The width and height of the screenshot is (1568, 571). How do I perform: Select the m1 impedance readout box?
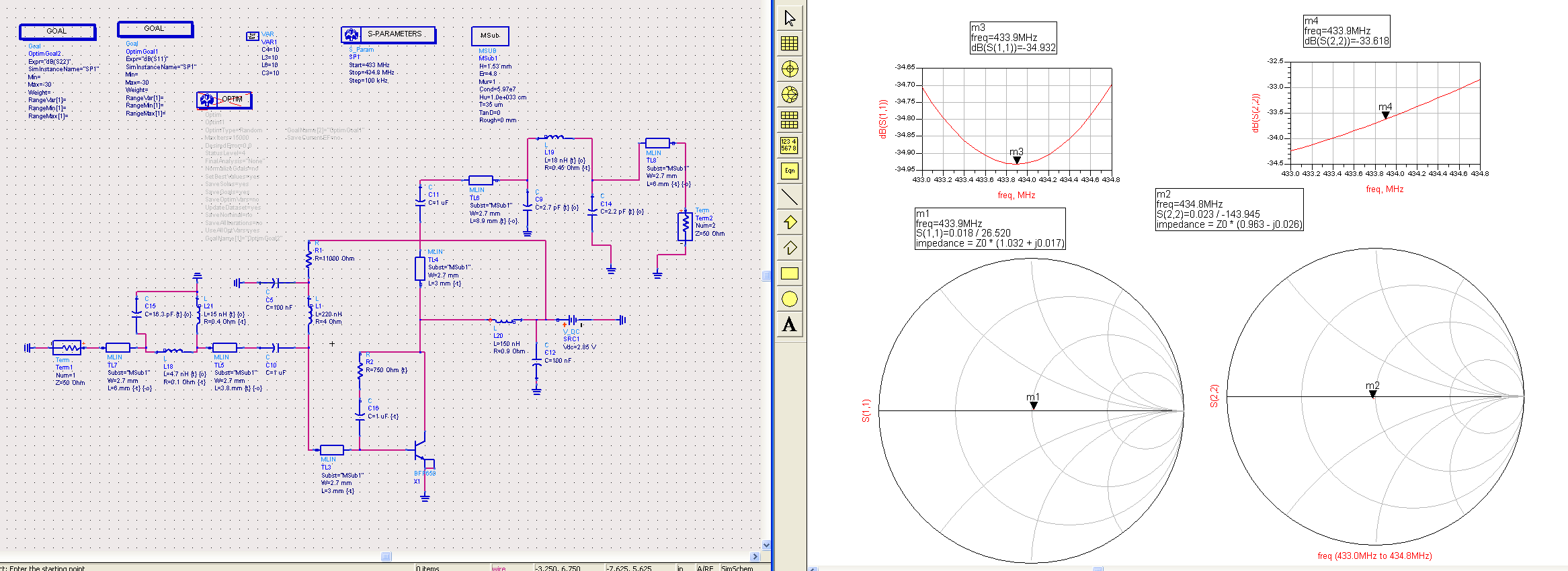click(990, 228)
